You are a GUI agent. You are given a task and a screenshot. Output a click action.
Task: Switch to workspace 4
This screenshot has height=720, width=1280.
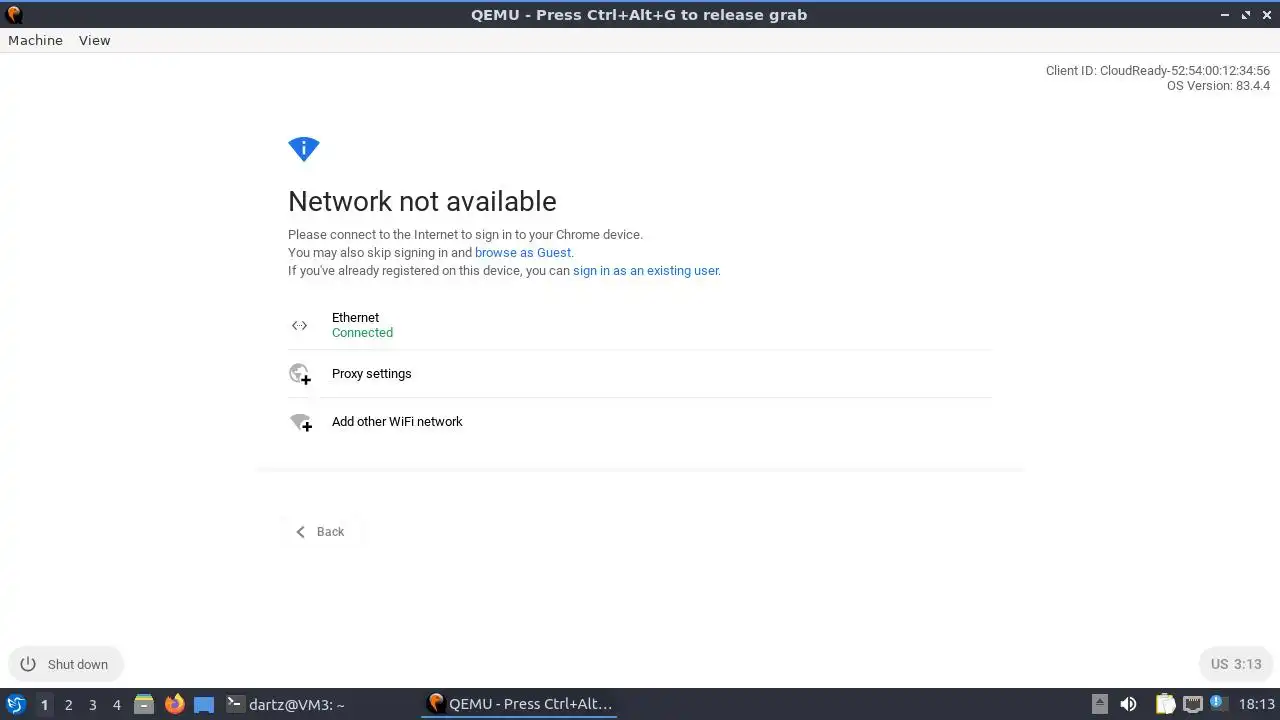[x=116, y=705]
